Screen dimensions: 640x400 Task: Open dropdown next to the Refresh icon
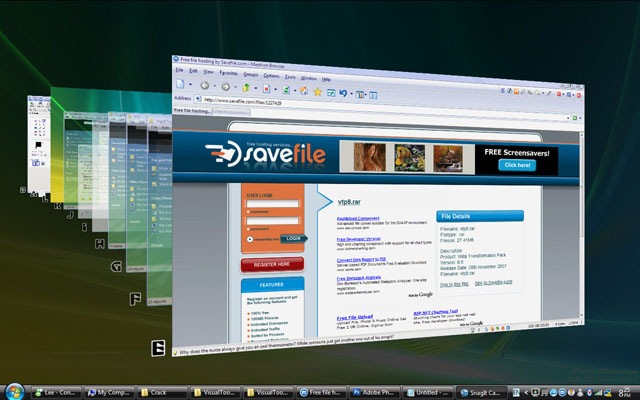coord(295,90)
